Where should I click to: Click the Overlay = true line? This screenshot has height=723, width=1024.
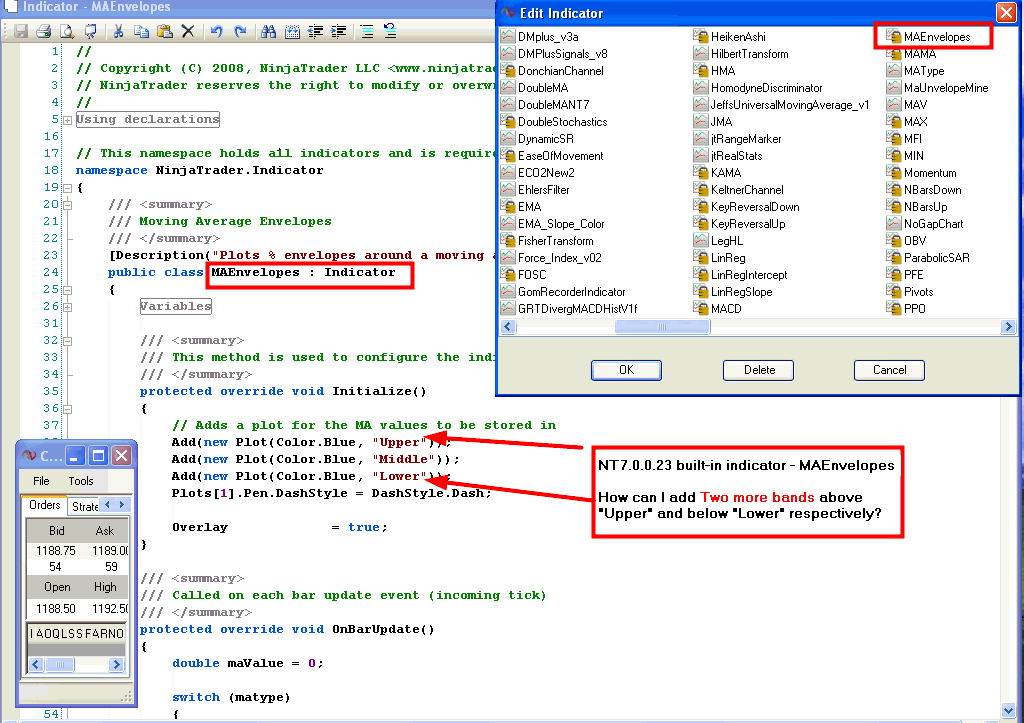coord(280,527)
